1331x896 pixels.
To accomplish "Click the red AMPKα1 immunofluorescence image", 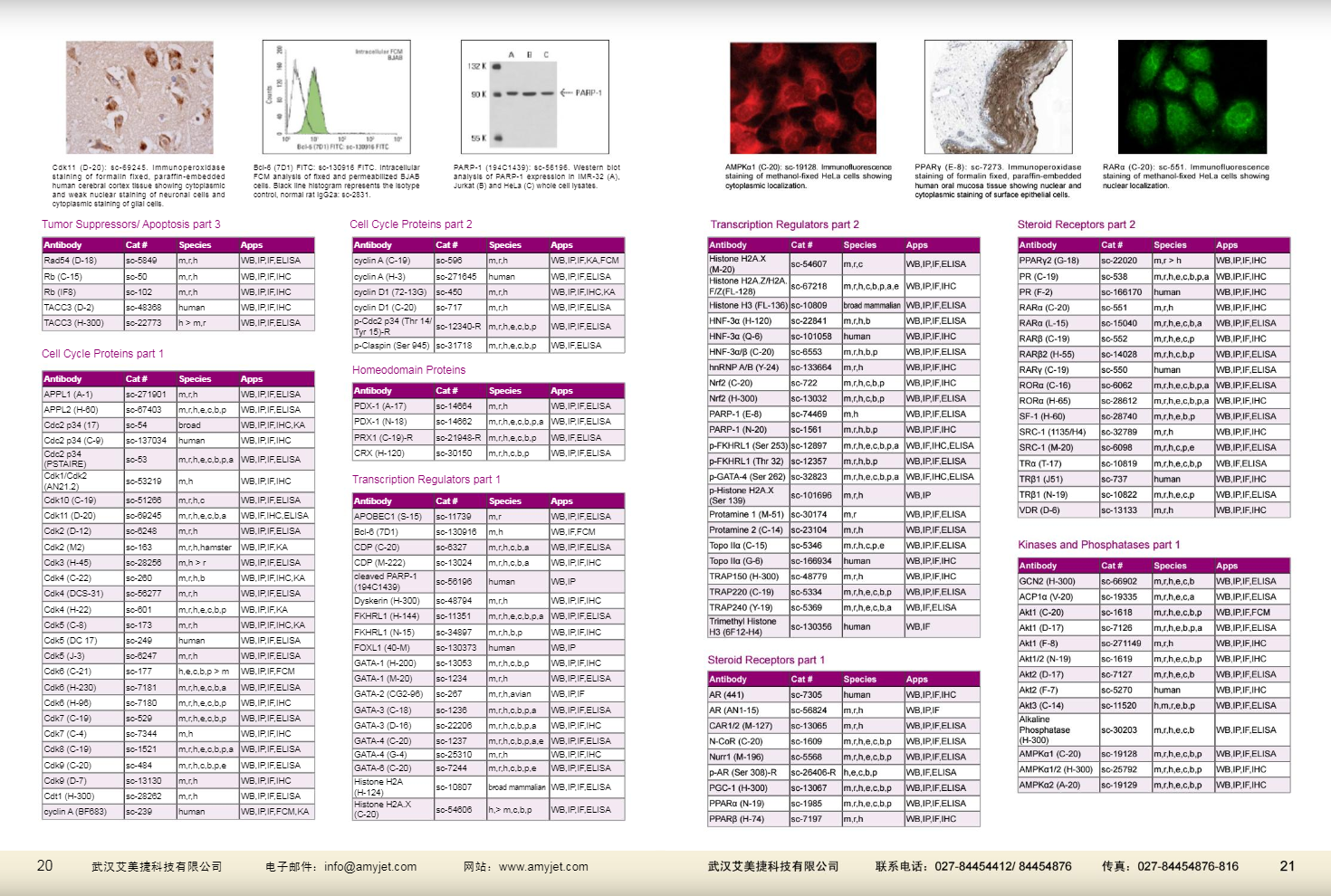I will click(802, 98).
